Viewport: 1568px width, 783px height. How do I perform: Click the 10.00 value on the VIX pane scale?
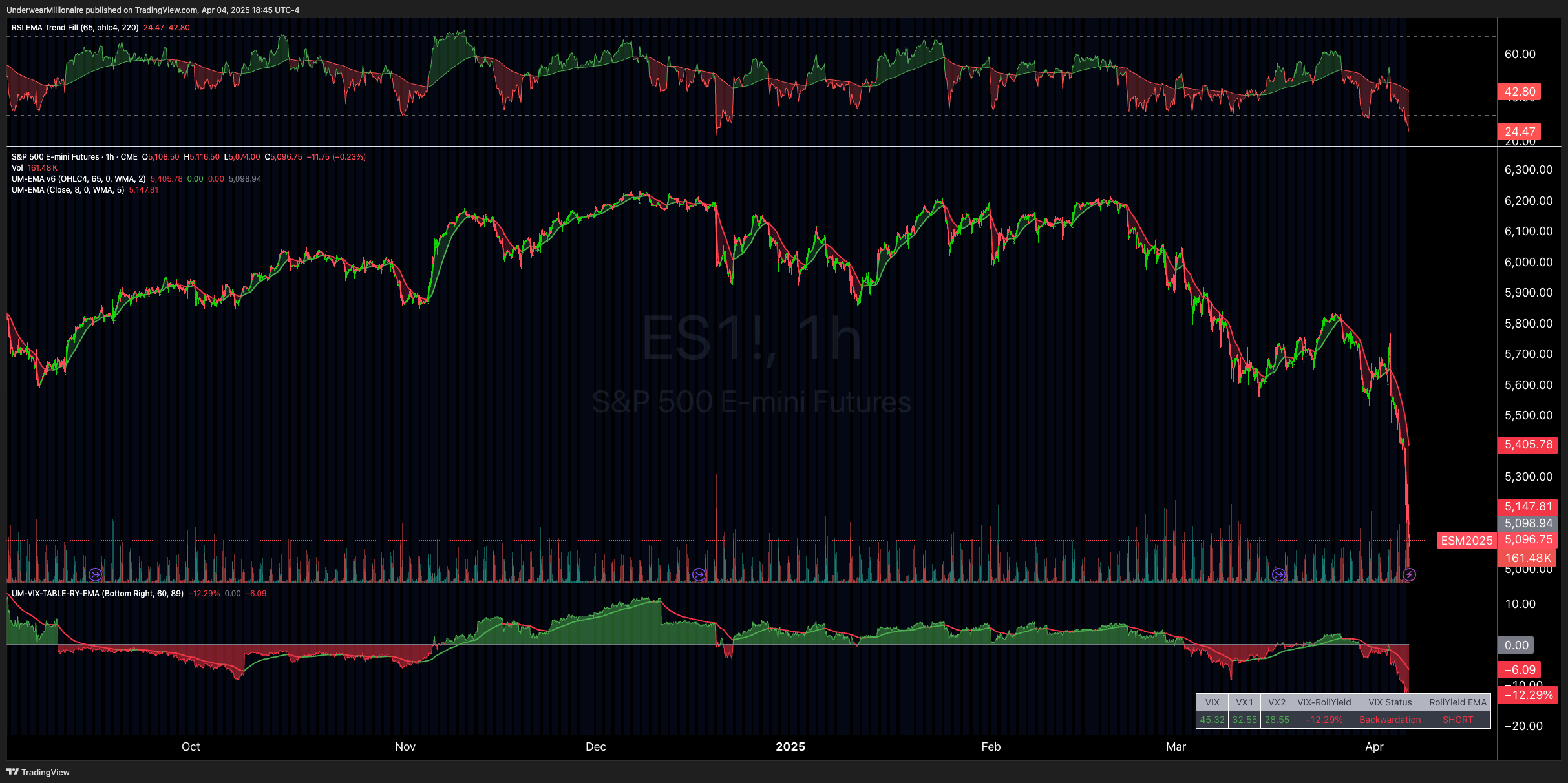(1520, 604)
